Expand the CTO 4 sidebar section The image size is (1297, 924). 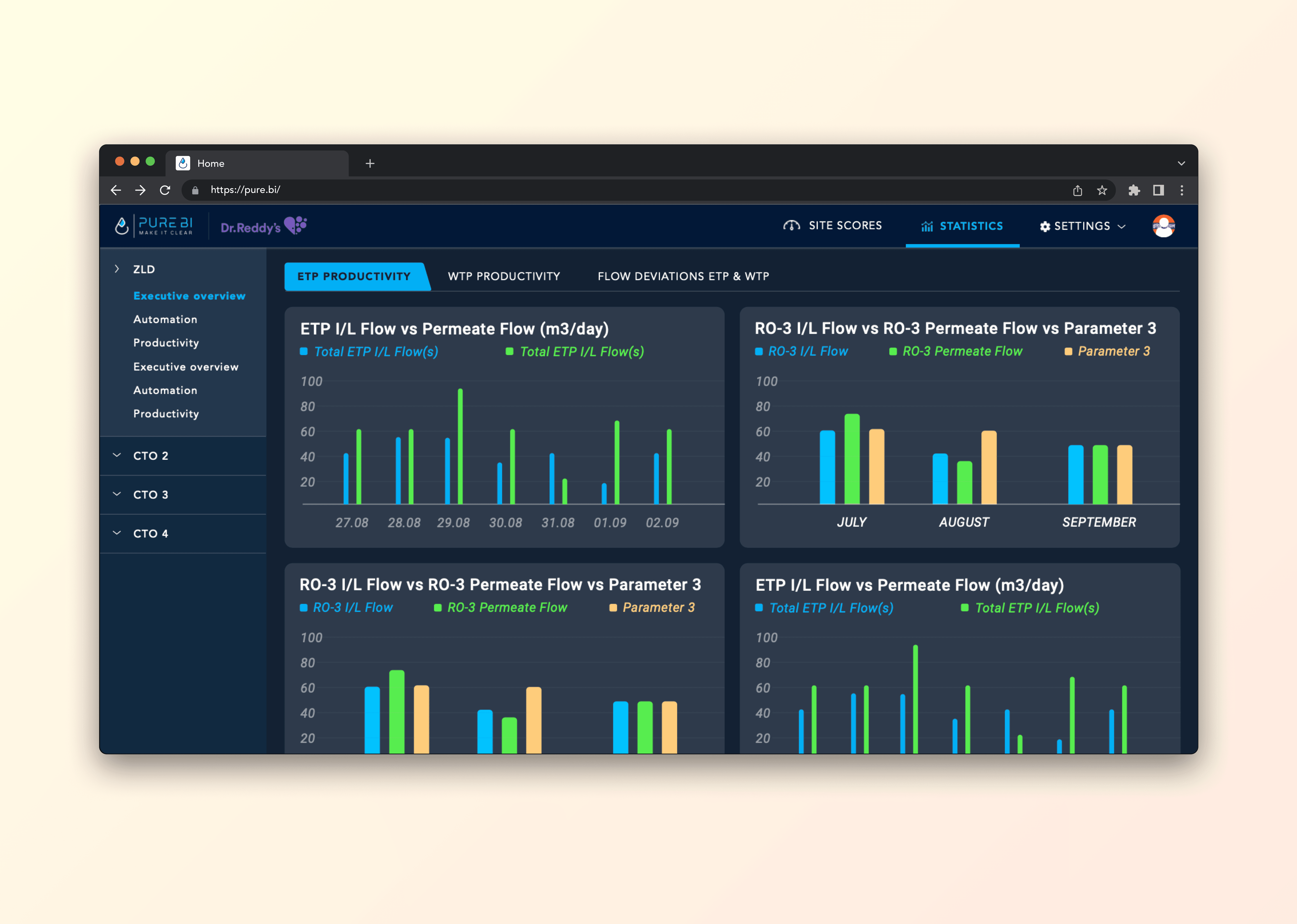pos(150,534)
